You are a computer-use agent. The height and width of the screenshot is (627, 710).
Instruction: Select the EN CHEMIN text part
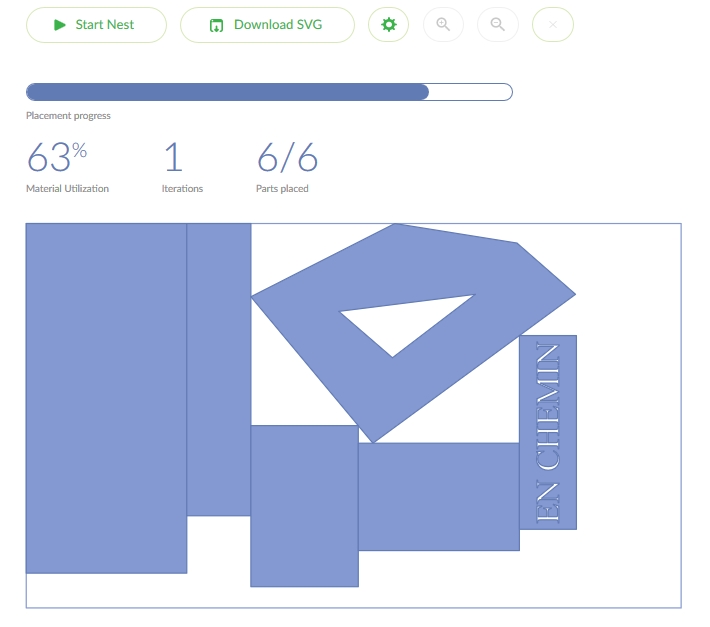coord(548,432)
